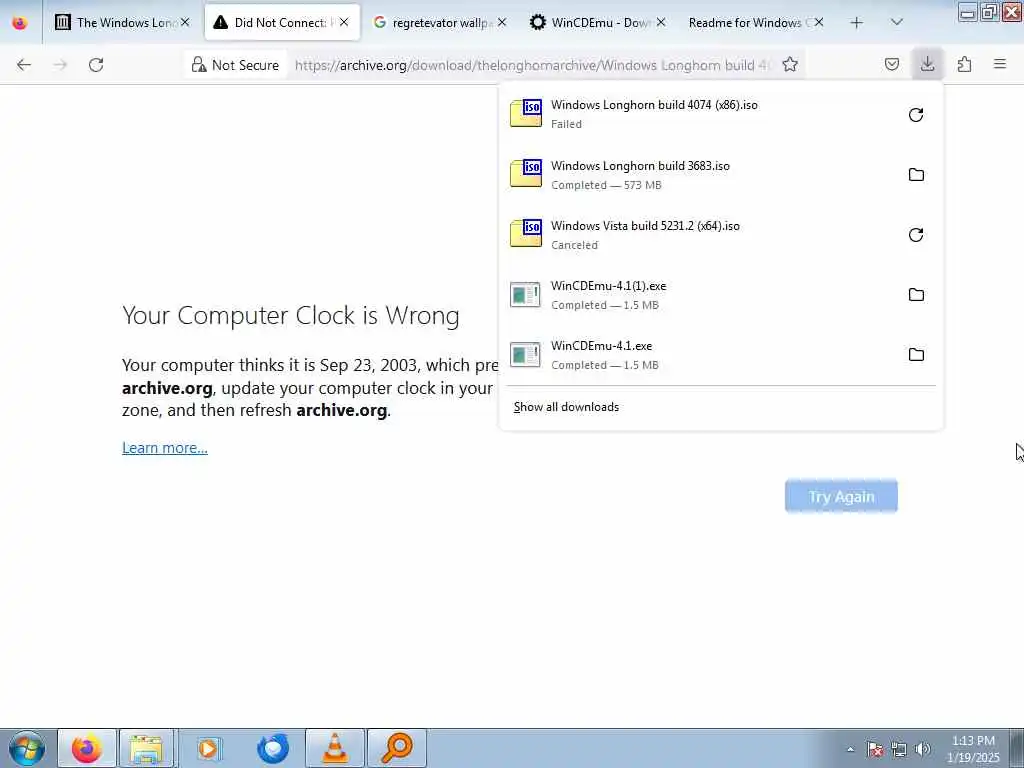Select the Did Not Connect tab
The height and width of the screenshot is (768, 1024).
coord(281,23)
